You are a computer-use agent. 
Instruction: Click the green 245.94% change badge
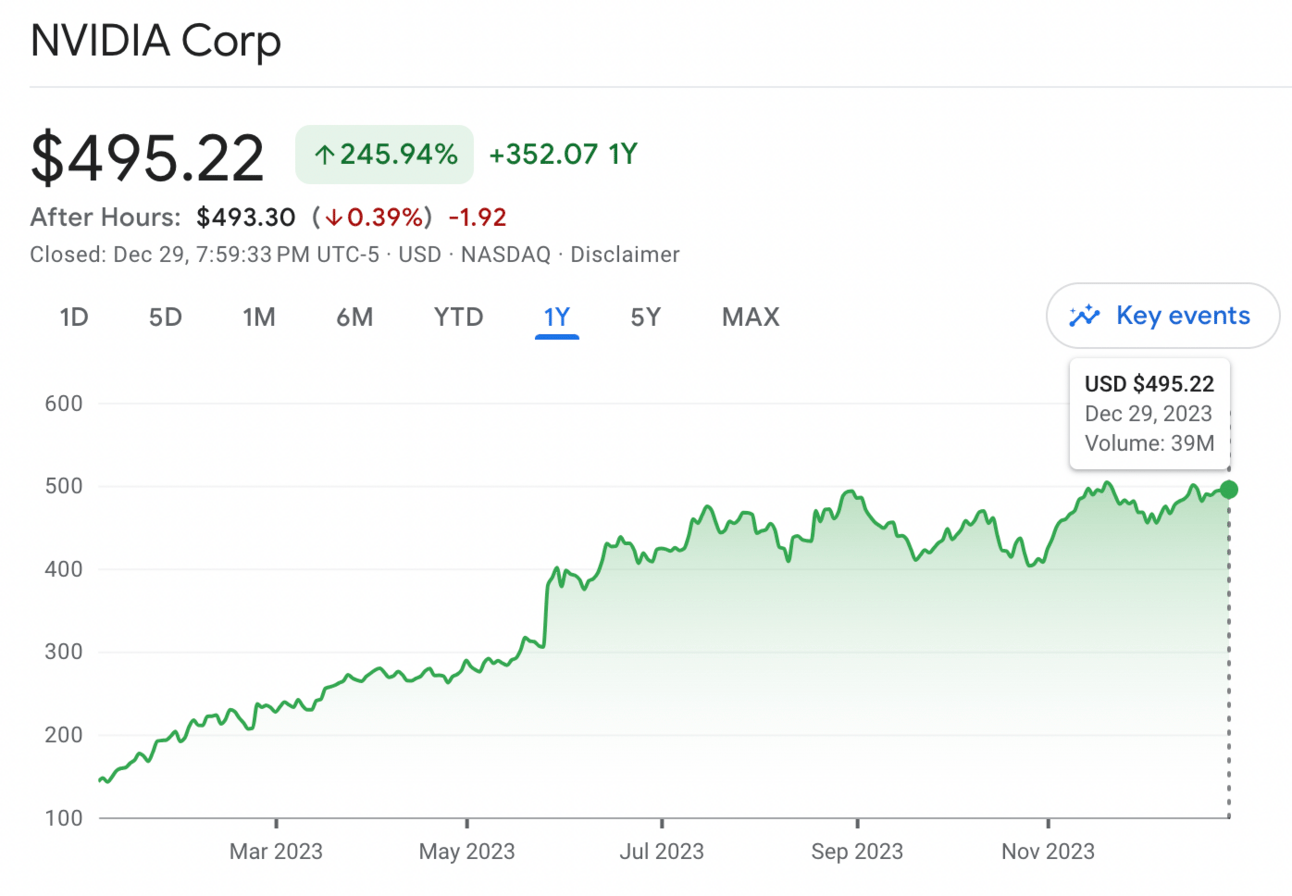pyautogui.click(x=384, y=155)
